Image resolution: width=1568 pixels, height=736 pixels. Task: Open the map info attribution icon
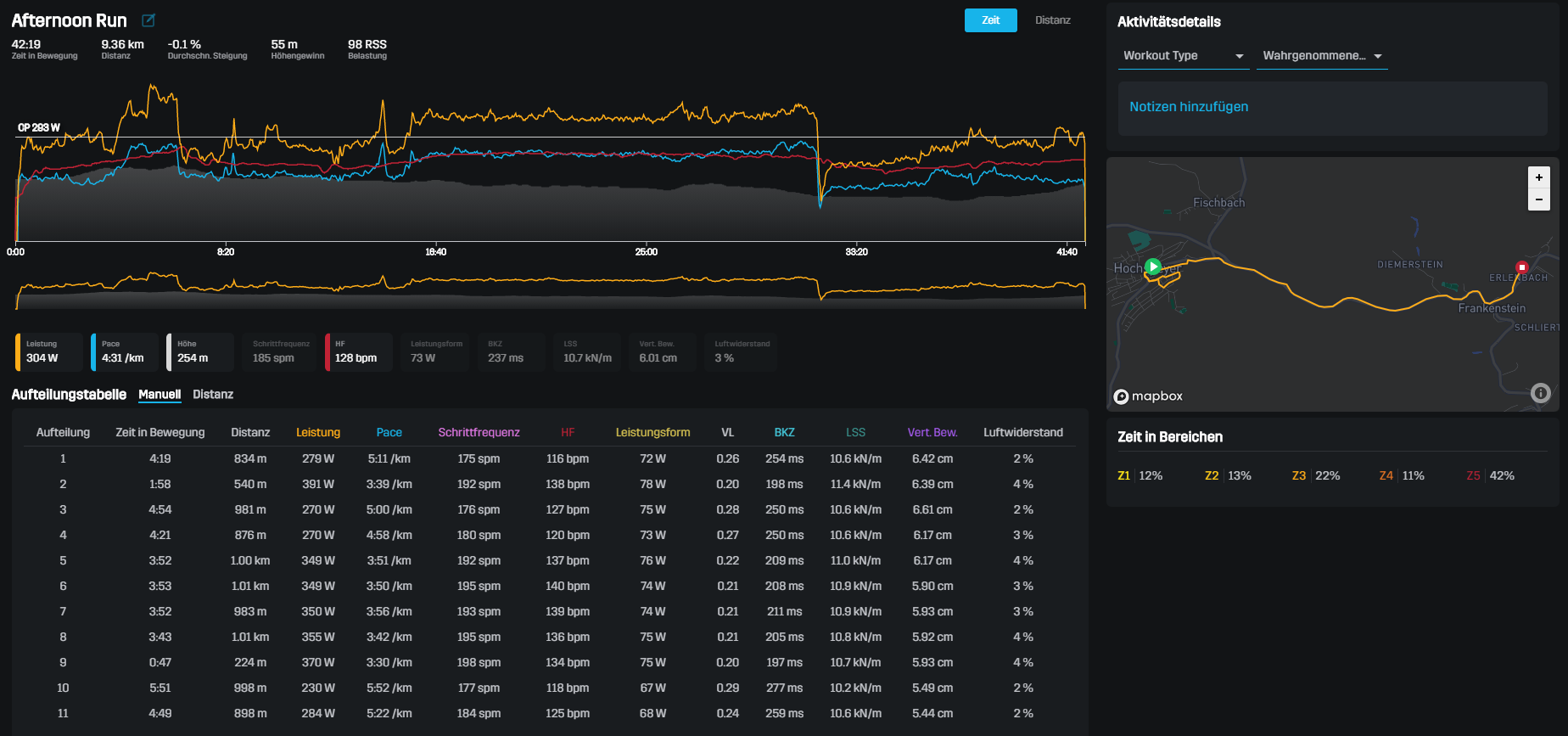(1540, 393)
